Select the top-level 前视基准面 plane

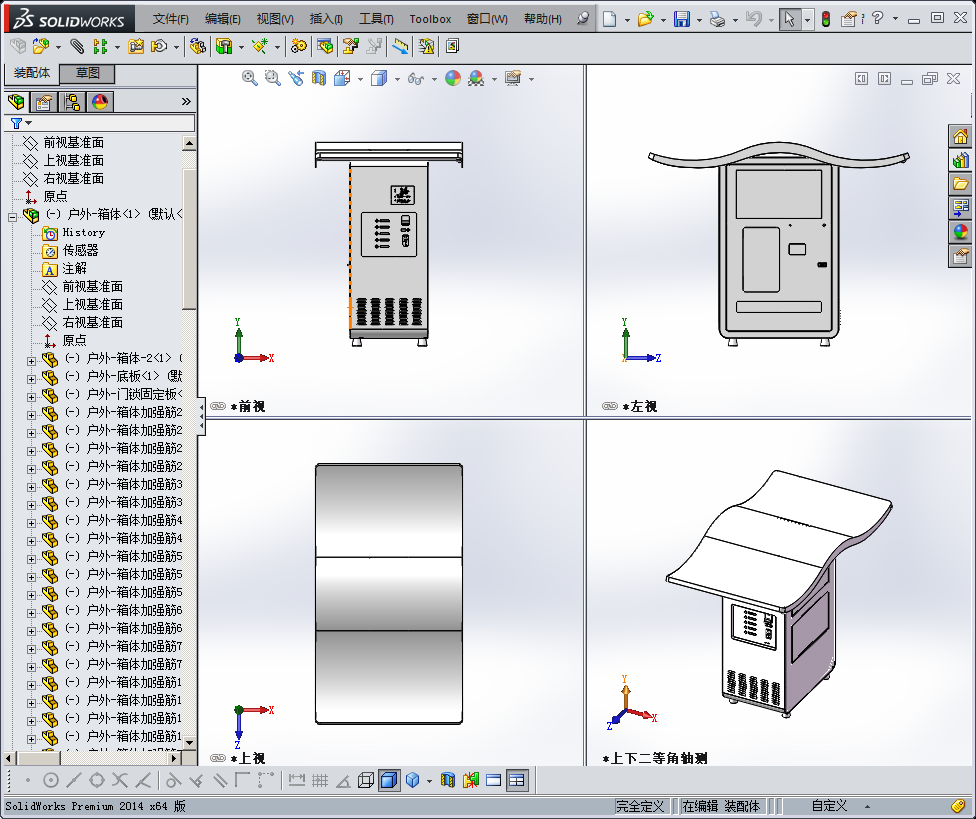click(73, 143)
